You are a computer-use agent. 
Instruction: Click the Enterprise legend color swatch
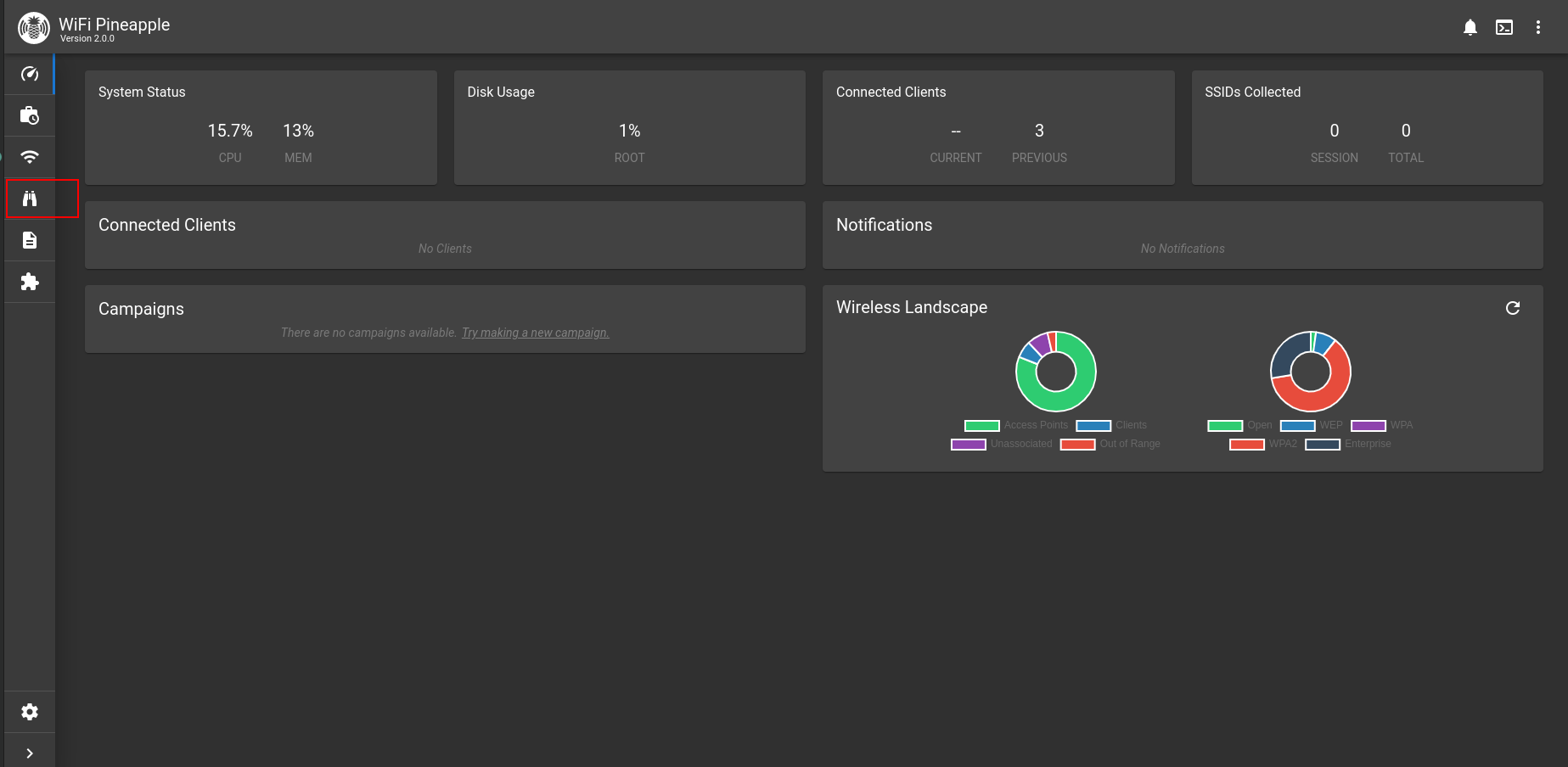pyautogui.click(x=1322, y=444)
